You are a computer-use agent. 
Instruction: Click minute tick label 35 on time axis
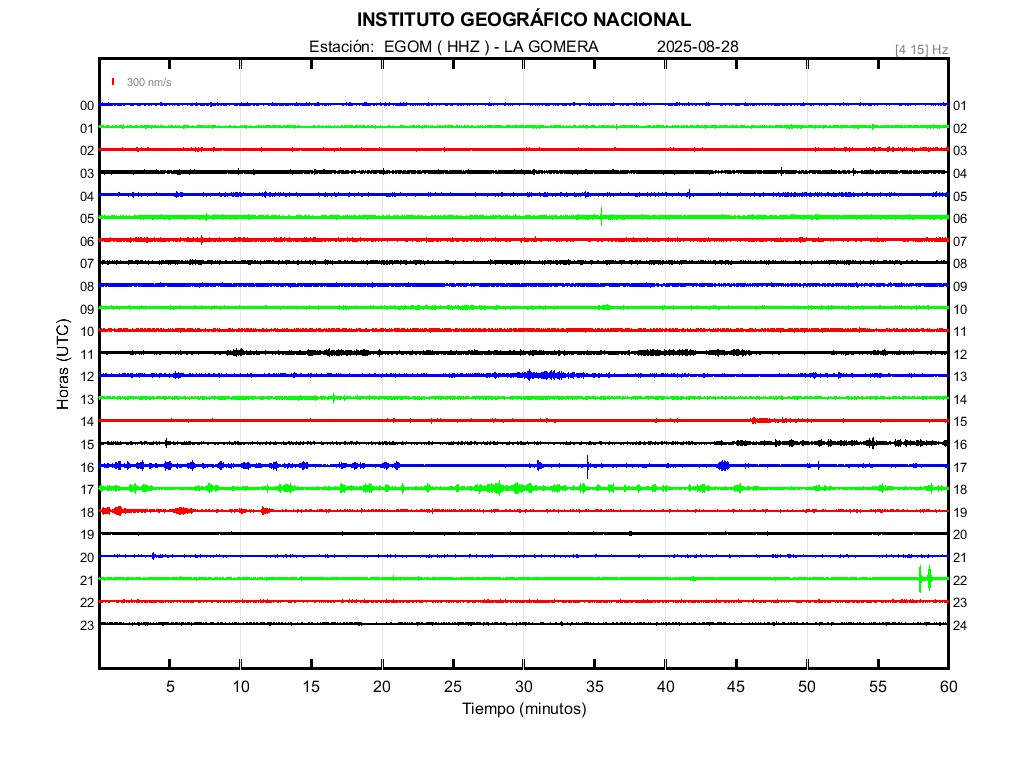pyautogui.click(x=594, y=686)
